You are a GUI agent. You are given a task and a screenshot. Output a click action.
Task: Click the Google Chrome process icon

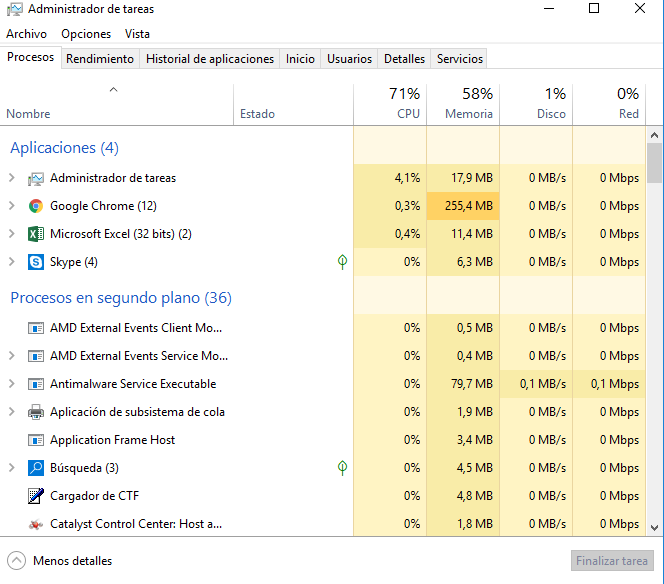coord(36,206)
